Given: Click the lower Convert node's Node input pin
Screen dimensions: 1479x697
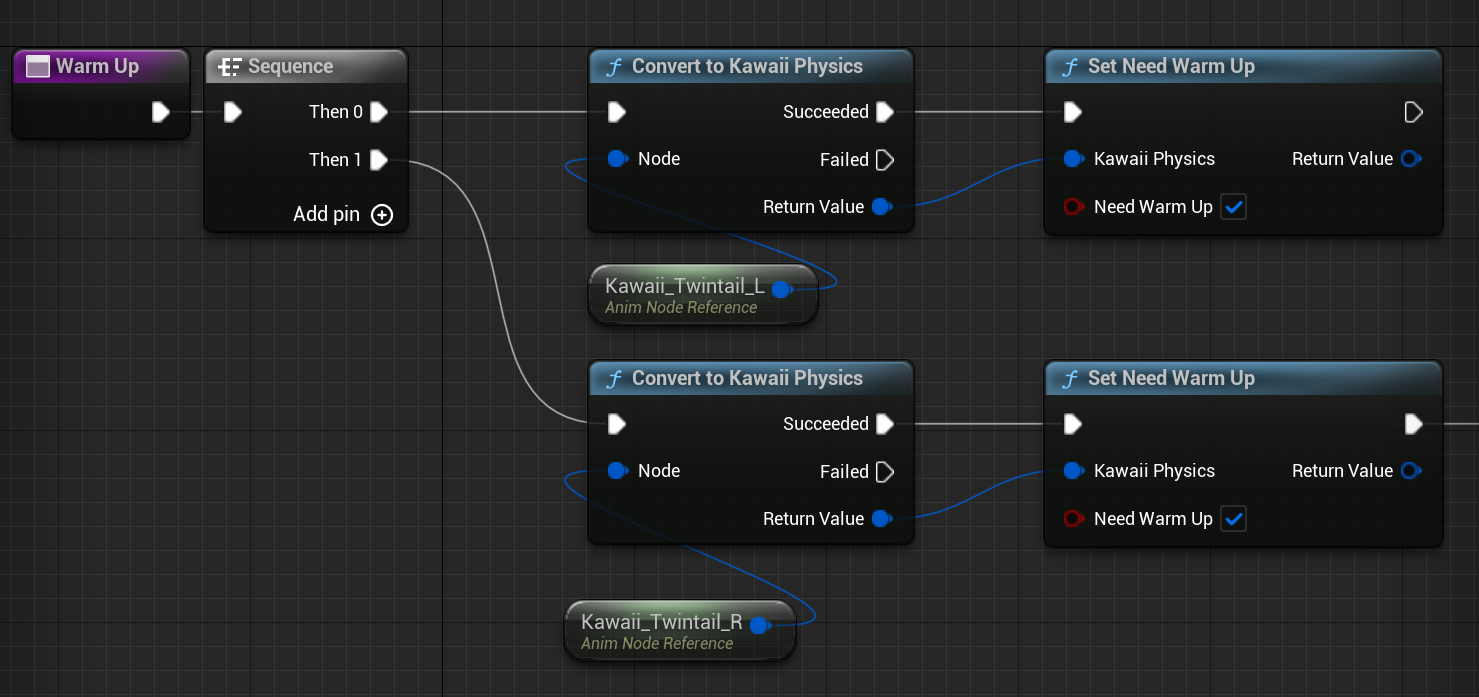Looking at the screenshot, I should click(618, 471).
